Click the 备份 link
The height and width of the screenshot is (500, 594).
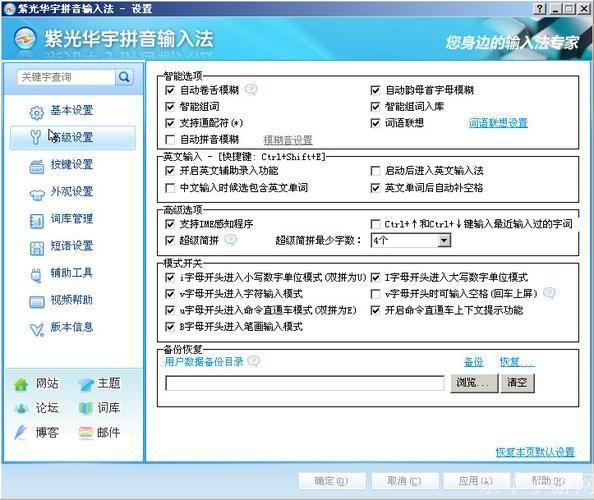click(474, 362)
